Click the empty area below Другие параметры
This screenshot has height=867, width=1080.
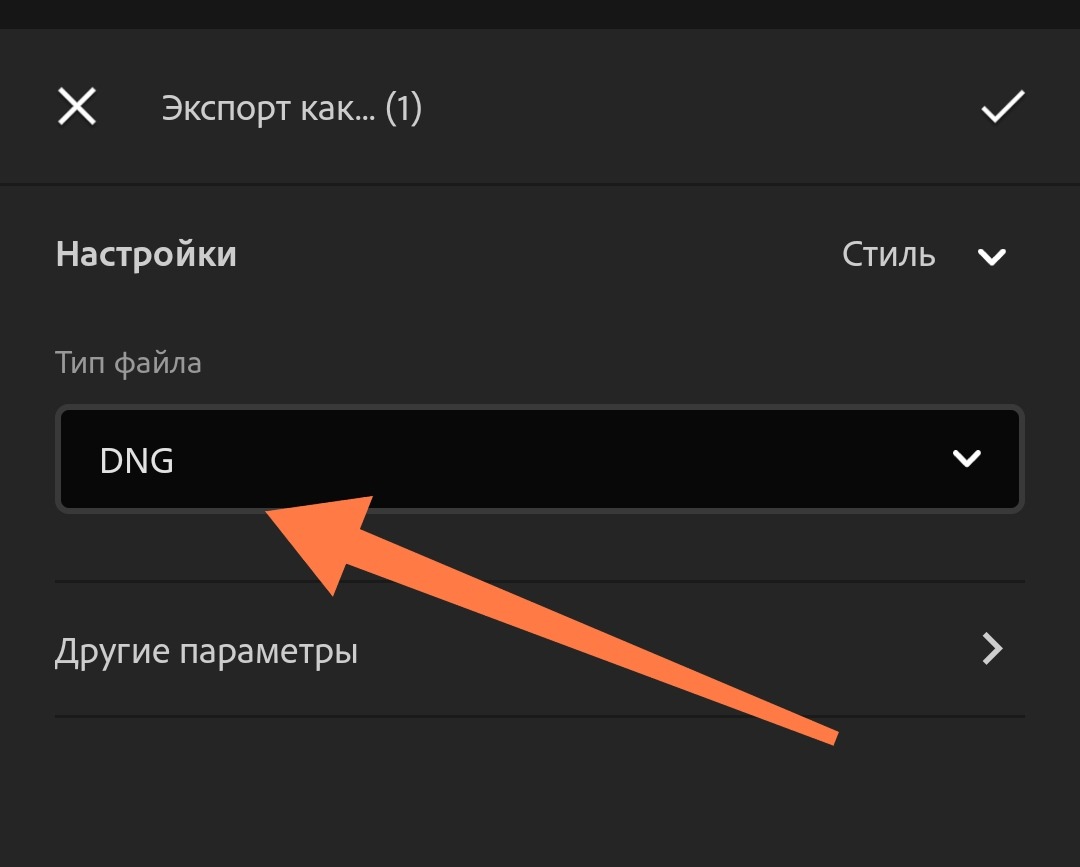coord(540,792)
